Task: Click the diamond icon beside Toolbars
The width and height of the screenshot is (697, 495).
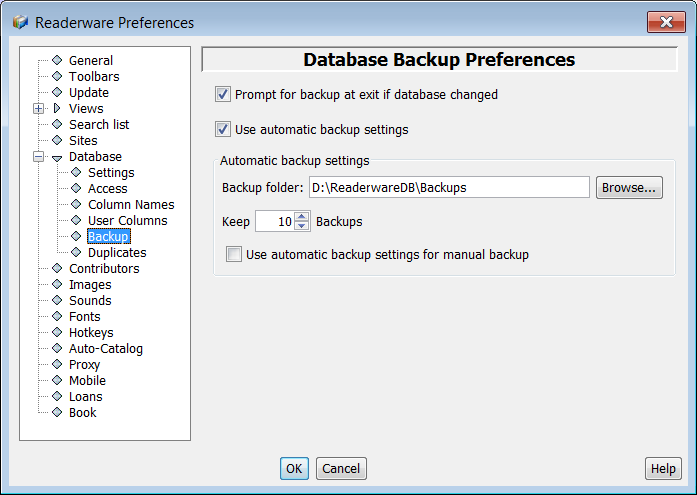Action: click(57, 76)
